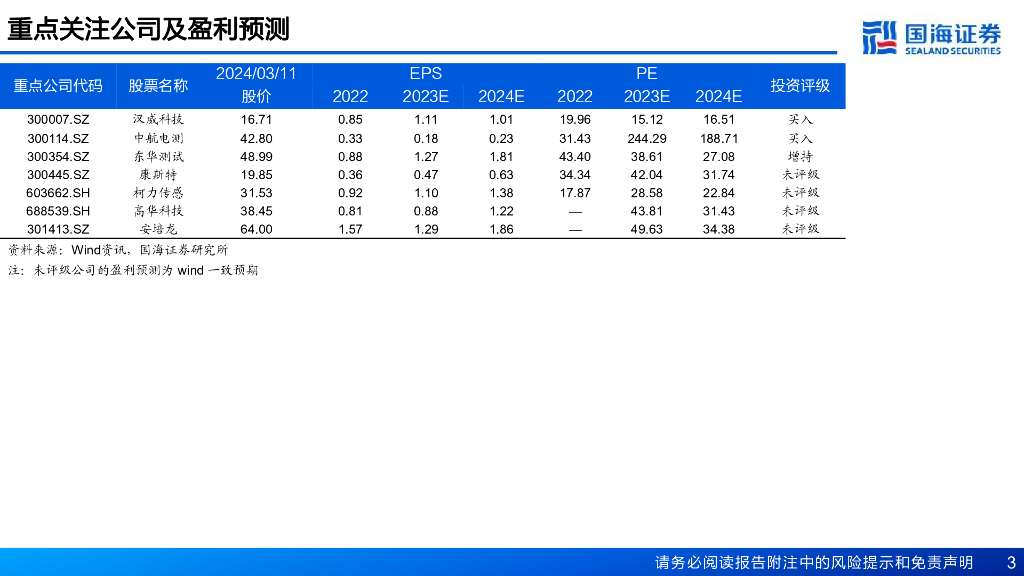Click stock name 柯力传感
Viewport: 1024px width, 576px height.
(x=158, y=193)
